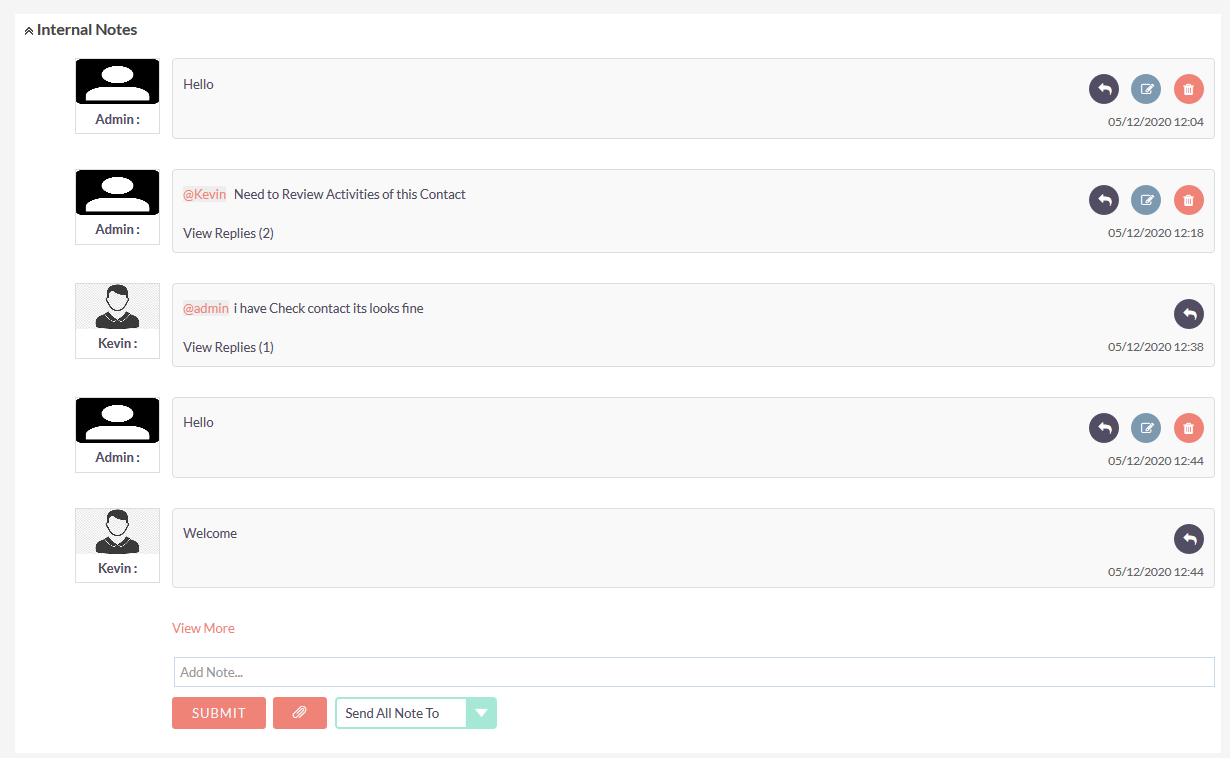Screen dimensions: 1230x758
Task: Click the @Kevin mention tag
Action: (x=204, y=194)
